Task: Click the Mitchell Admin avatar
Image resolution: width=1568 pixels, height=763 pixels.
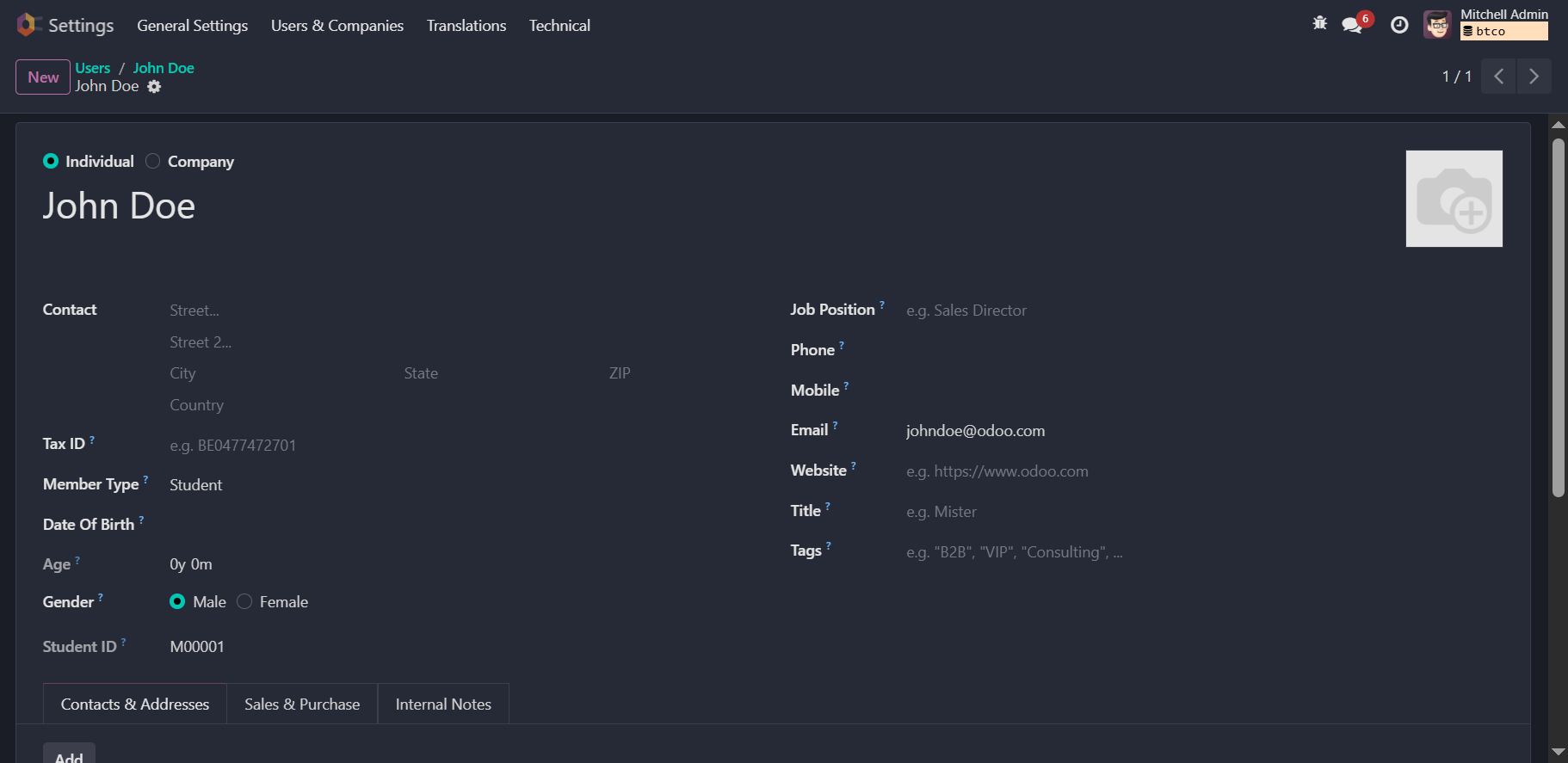Action: (x=1437, y=25)
